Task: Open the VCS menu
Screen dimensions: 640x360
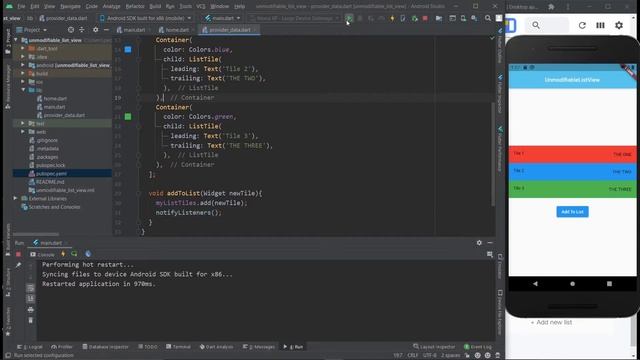Action: coord(200,7)
